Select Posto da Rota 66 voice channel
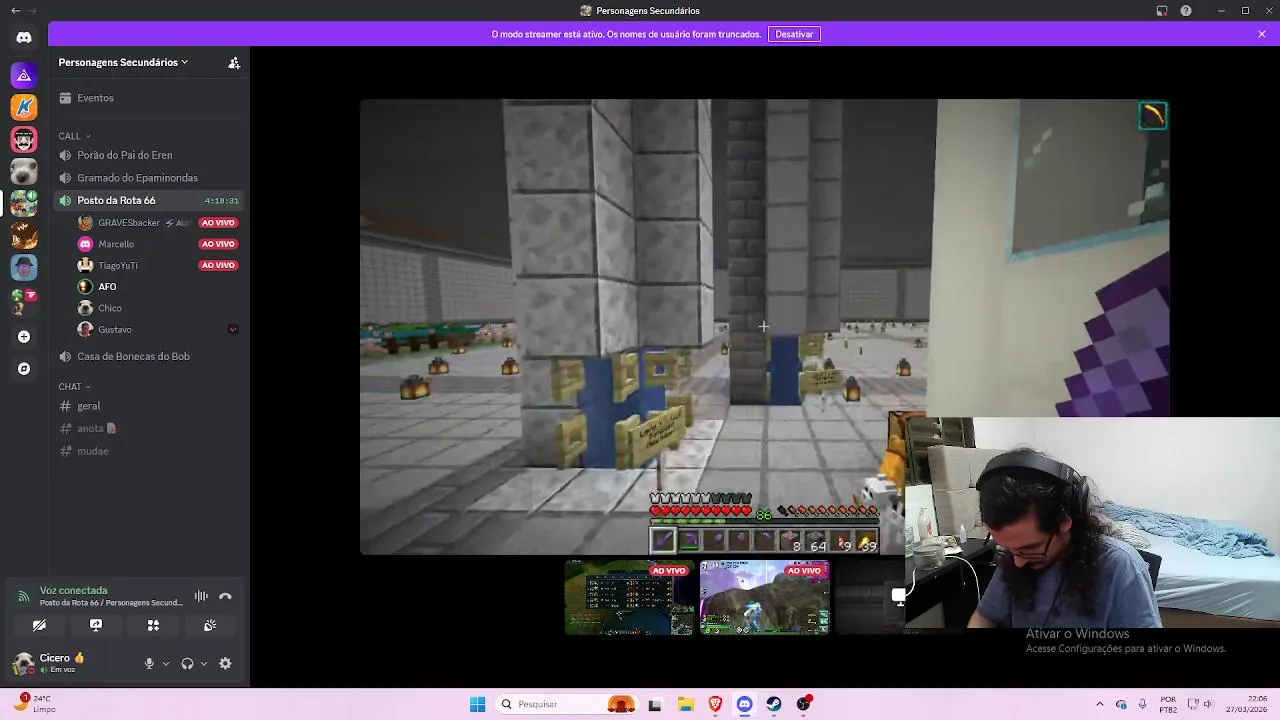This screenshot has width=1280, height=720. coord(149,200)
